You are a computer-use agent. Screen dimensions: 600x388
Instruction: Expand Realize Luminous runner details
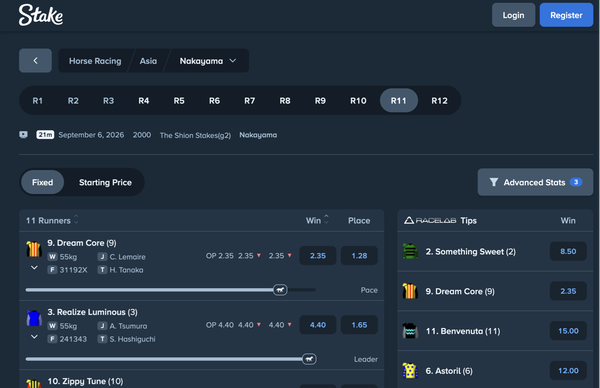pyautogui.click(x=34, y=337)
